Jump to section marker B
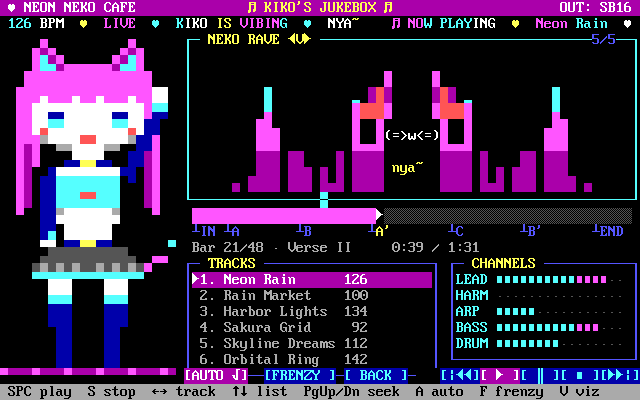 pyautogui.click(x=304, y=231)
